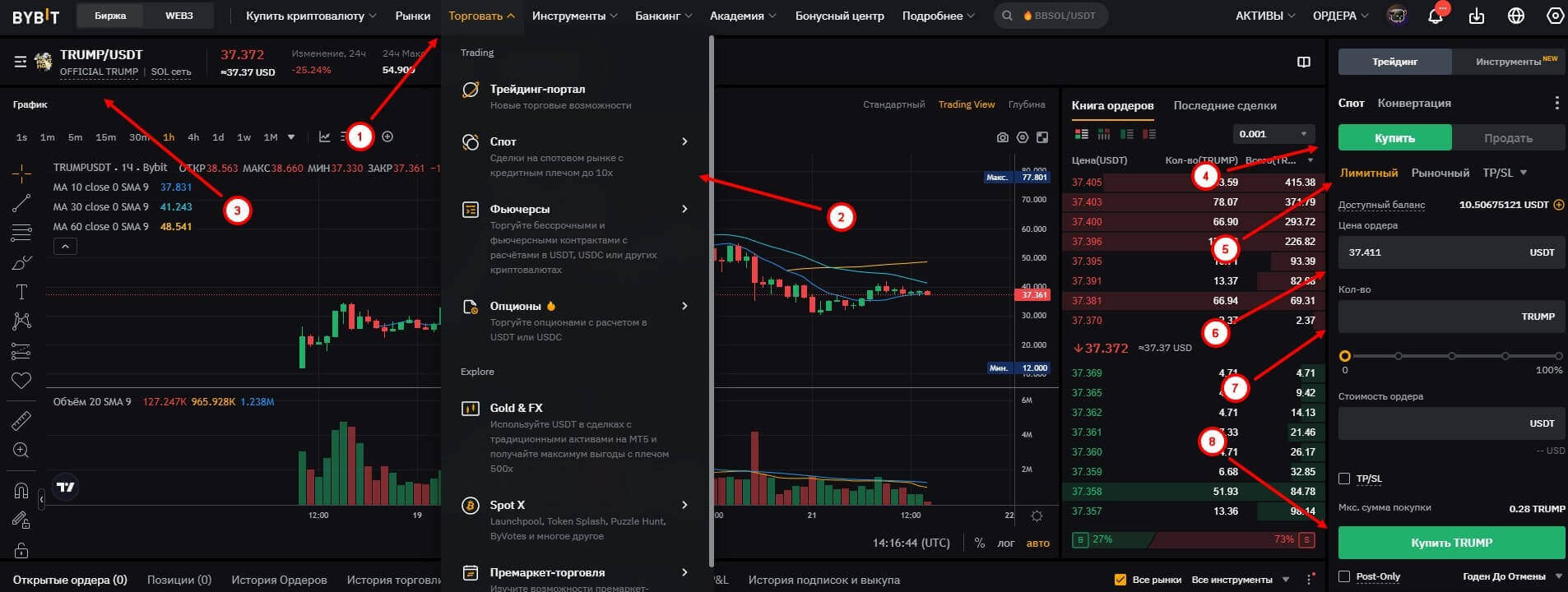Add USDT funds with plus icon
Image resolution: width=1568 pixels, height=592 pixels.
pyautogui.click(x=1558, y=205)
